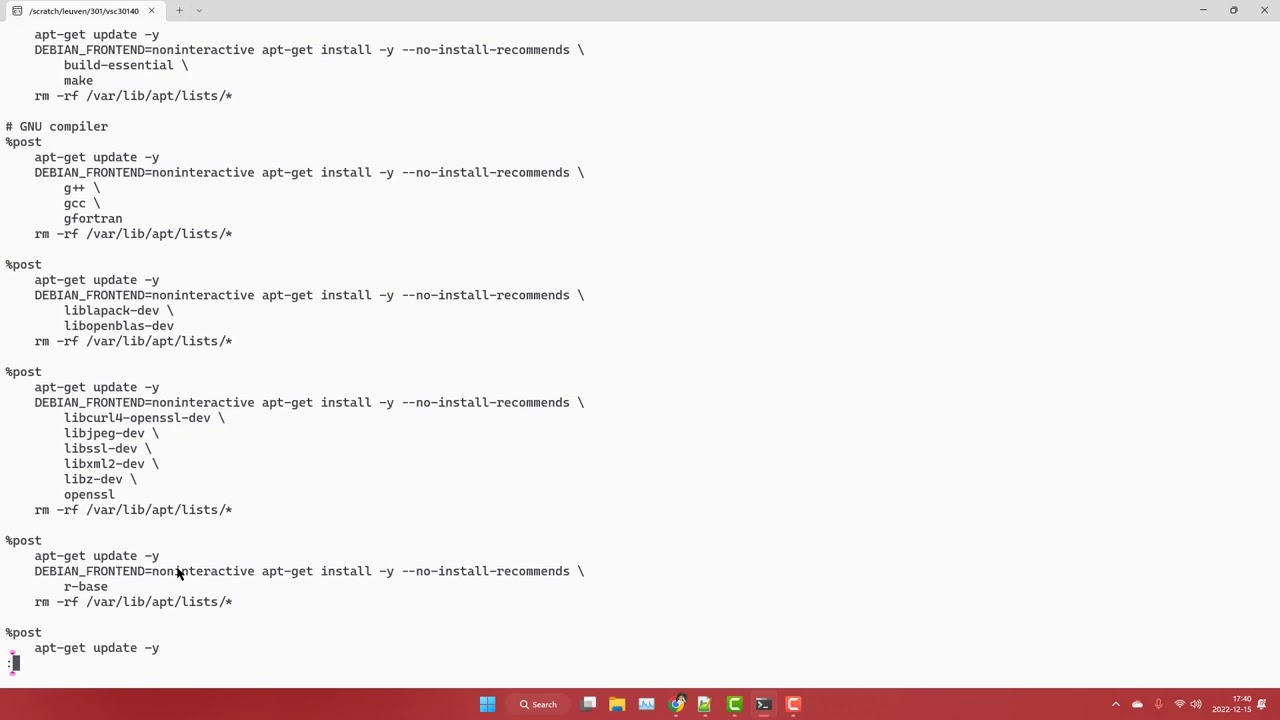
Task: Click the 'r-base' package line
Action: (x=86, y=587)
